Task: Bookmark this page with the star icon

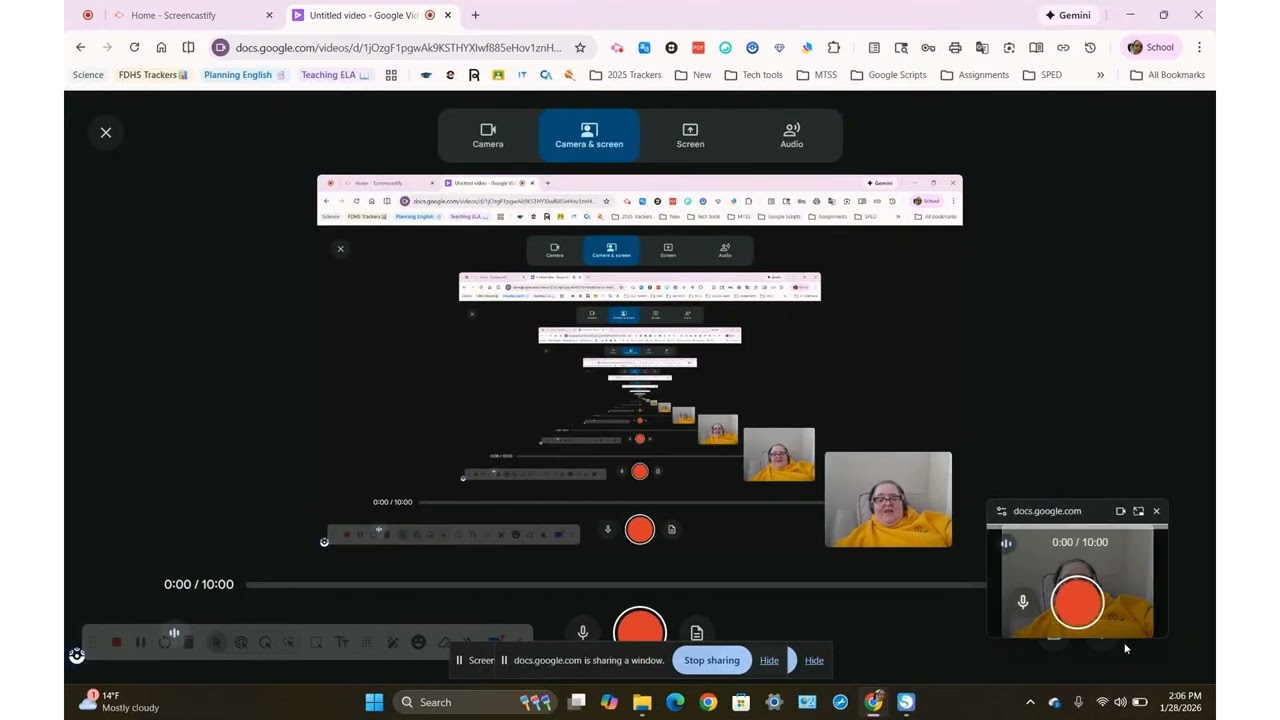Action: pyautogui.click(x=580, y=47)
